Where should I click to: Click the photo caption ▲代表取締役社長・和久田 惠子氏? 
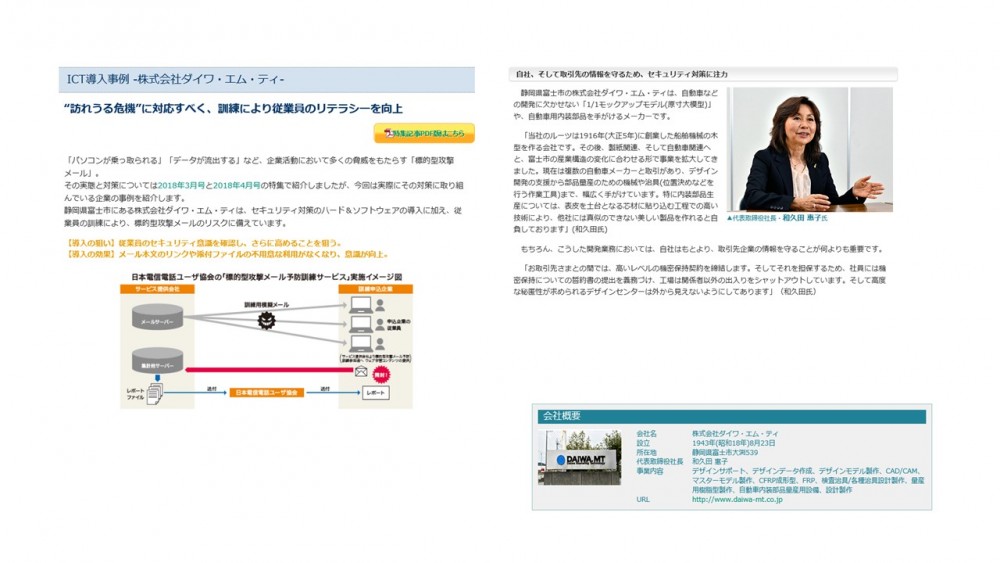coord(777,218)
